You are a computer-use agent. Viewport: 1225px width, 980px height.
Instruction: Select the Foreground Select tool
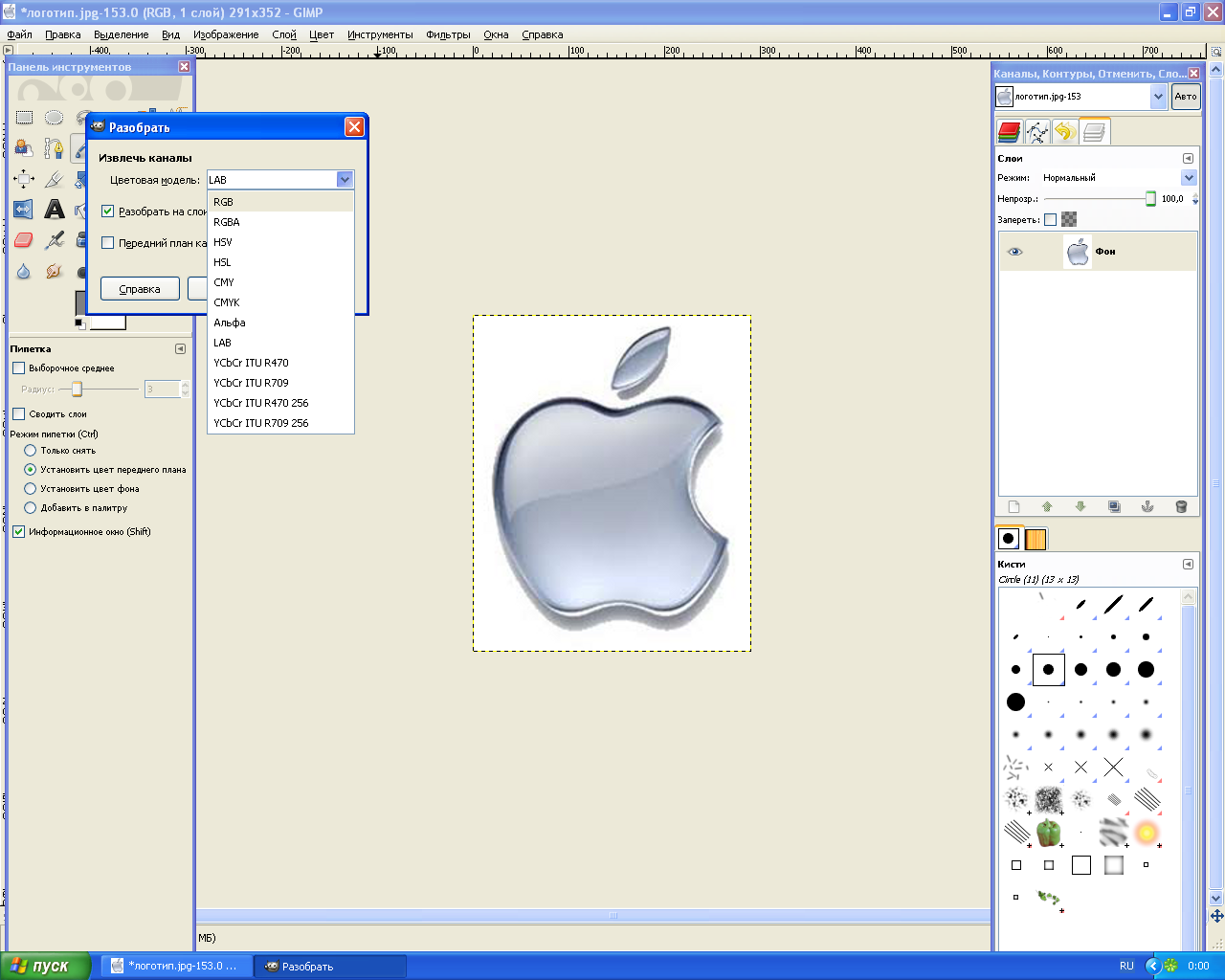click(24, 148)
